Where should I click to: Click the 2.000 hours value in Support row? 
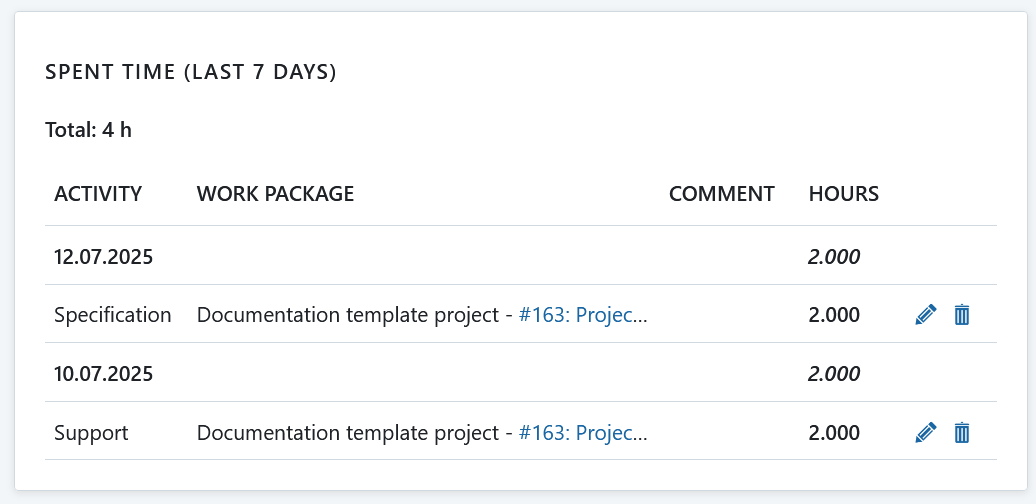pos(834,433)
